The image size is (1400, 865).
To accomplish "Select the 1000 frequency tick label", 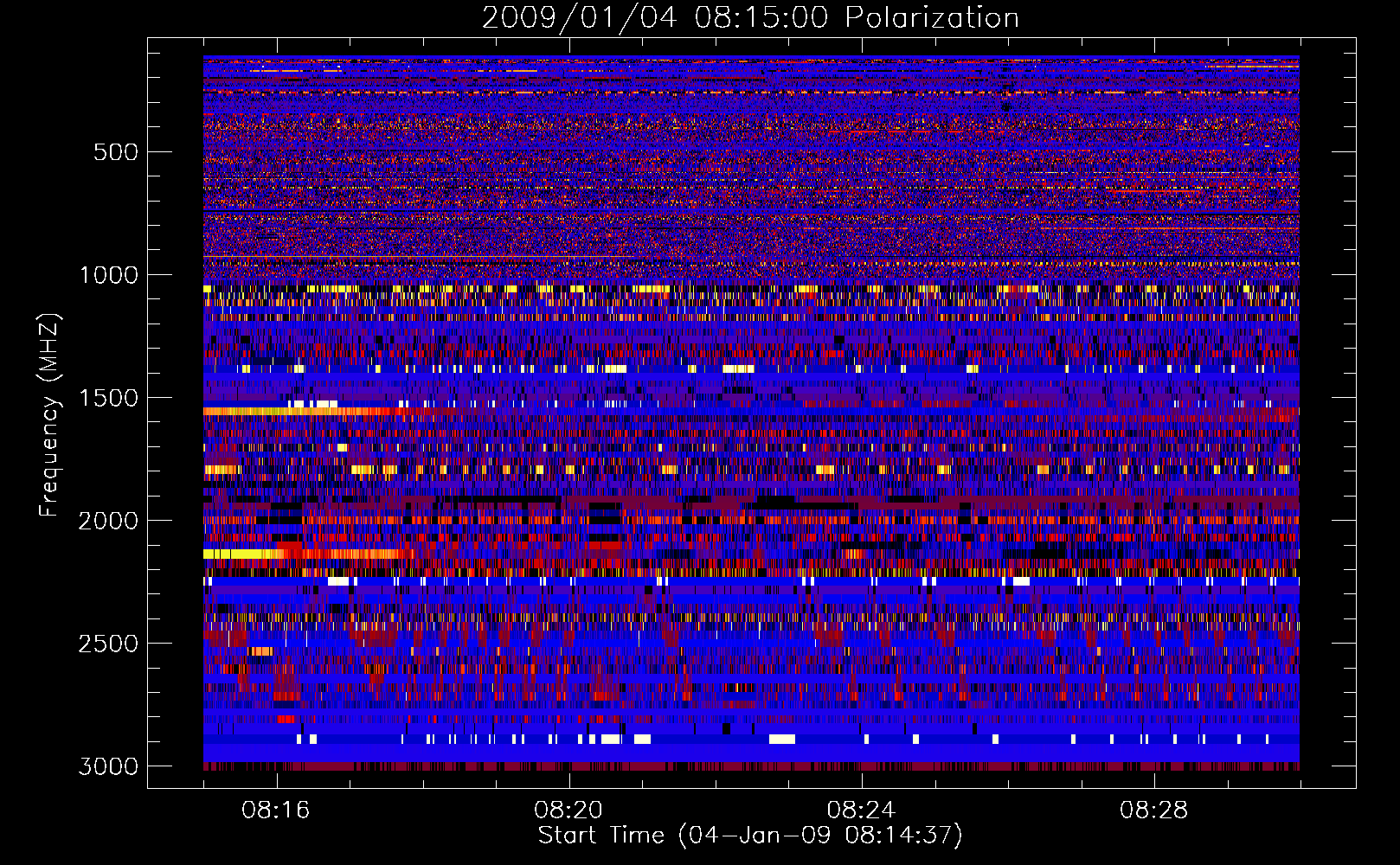I will point(108,275).
